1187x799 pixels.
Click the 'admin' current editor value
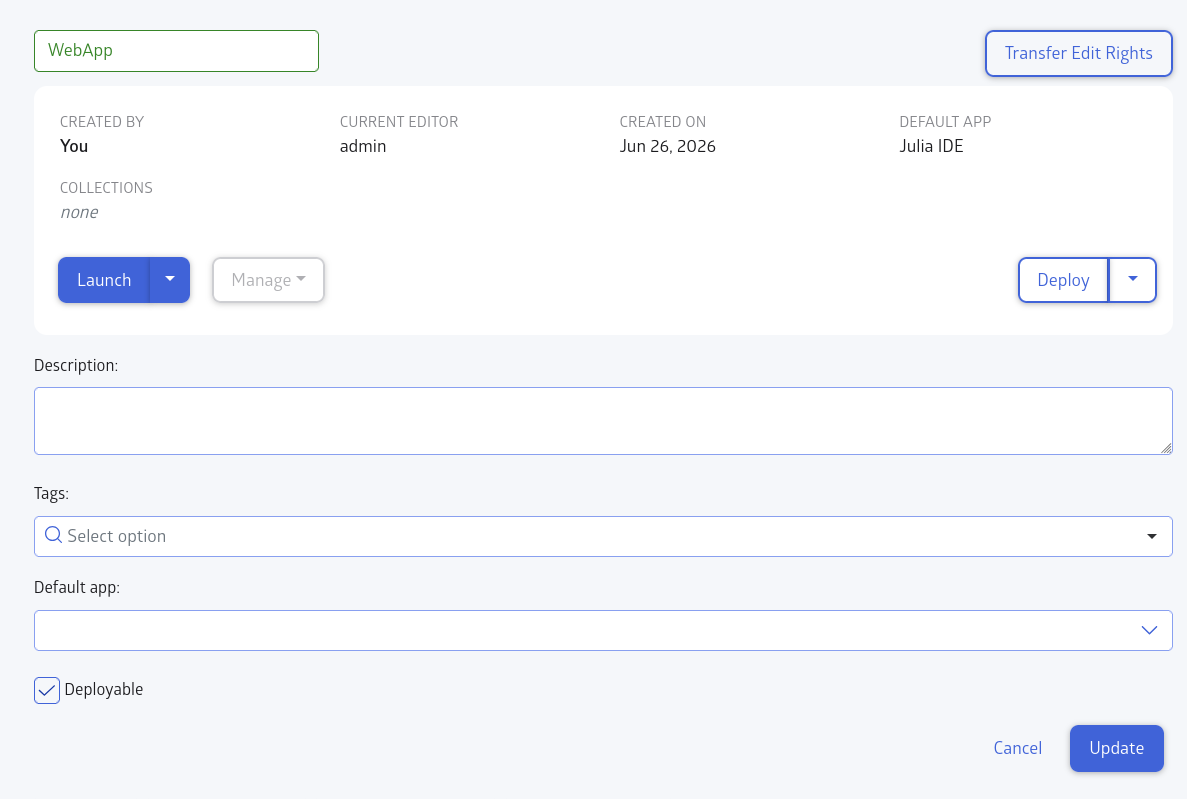pyautogui.click(x=363, y=146)
